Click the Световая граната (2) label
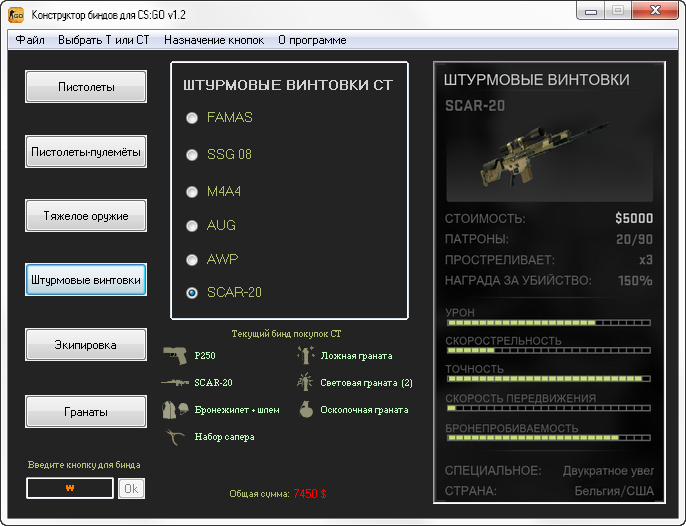This screenshot has width=686, height=526. tap(366, 383)
